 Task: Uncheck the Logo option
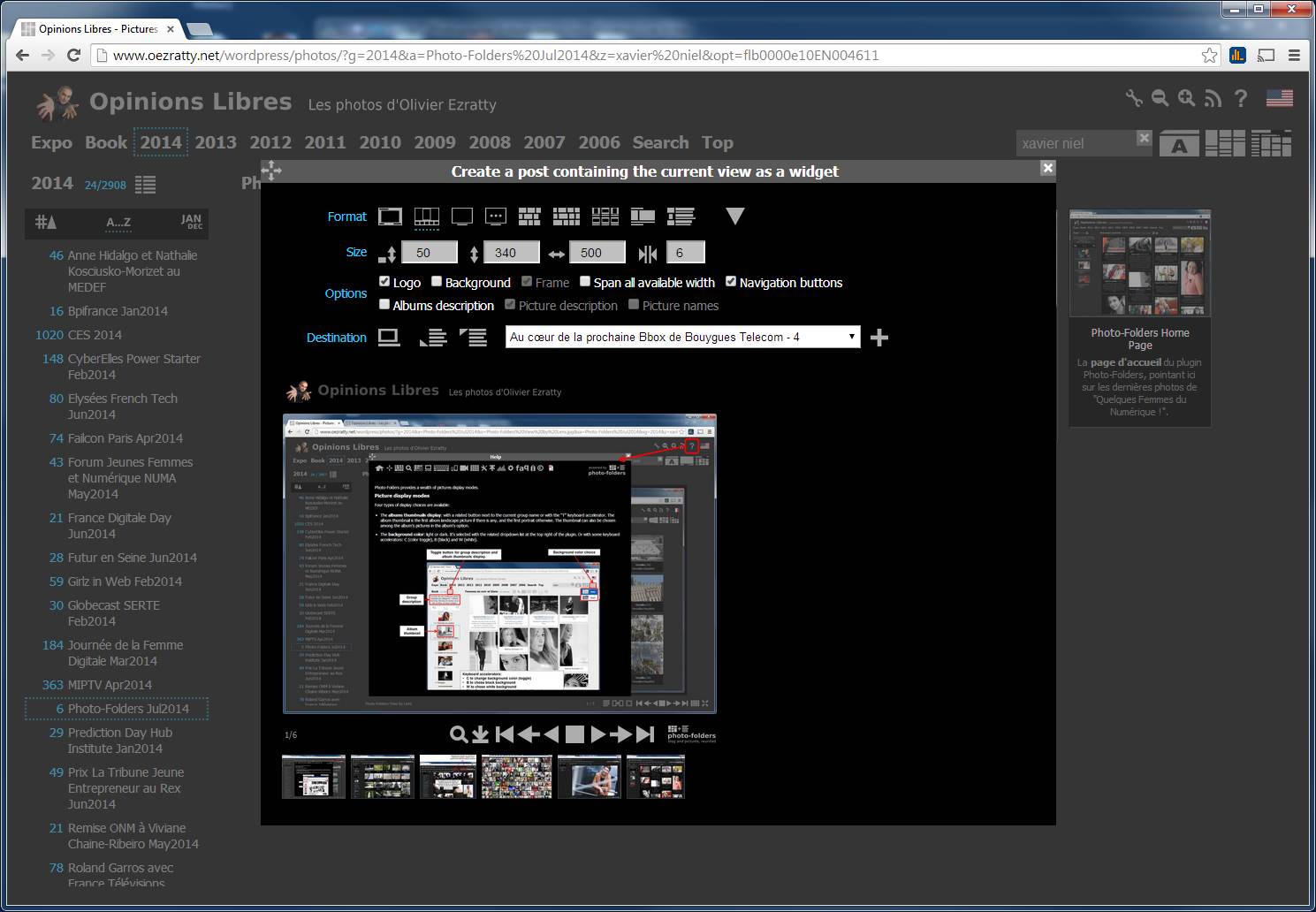click(x=384, y=282)
